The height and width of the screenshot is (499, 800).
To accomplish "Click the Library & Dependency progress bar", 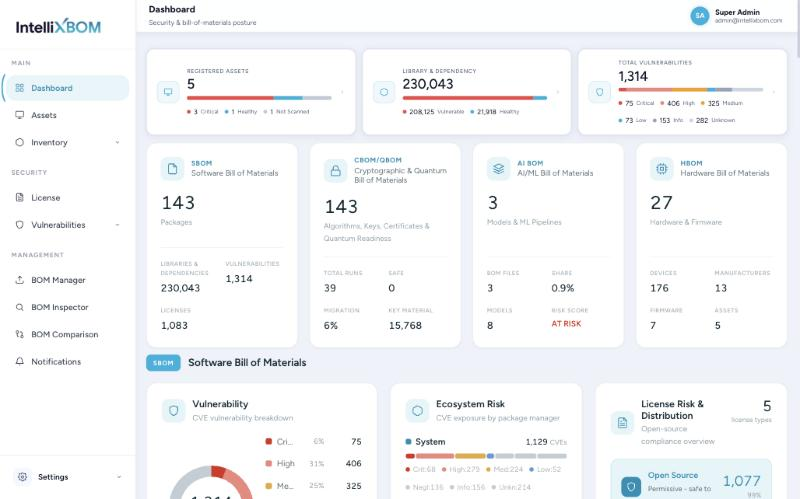I will [475, 98].
